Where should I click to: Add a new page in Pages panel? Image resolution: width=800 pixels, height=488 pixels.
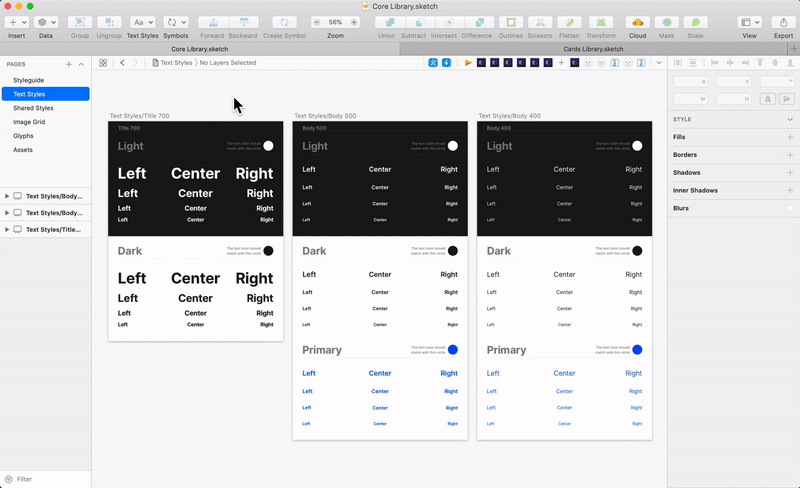[69, 64]
